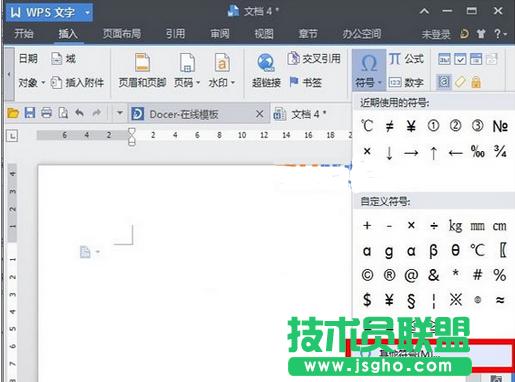This screenshot has height=382, width=515.
Task: Insert the ℃ symbol from recent symbols
Action: pyautogui.click(x=367, y=126)
